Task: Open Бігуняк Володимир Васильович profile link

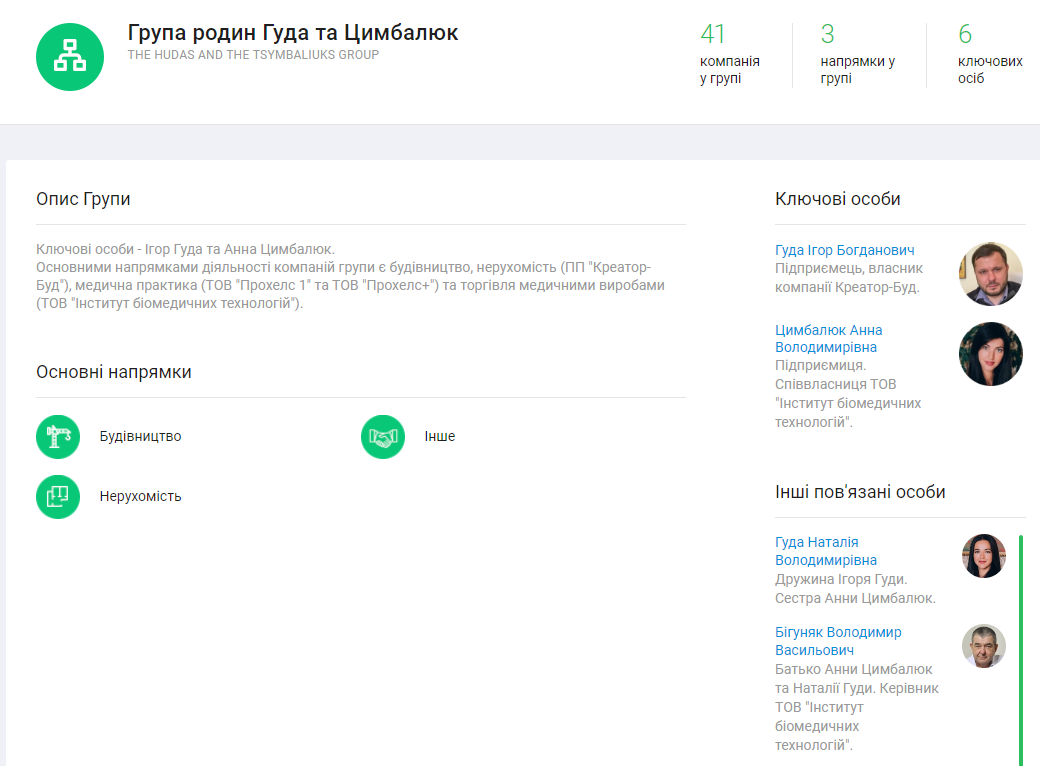Action: point(837,641)
